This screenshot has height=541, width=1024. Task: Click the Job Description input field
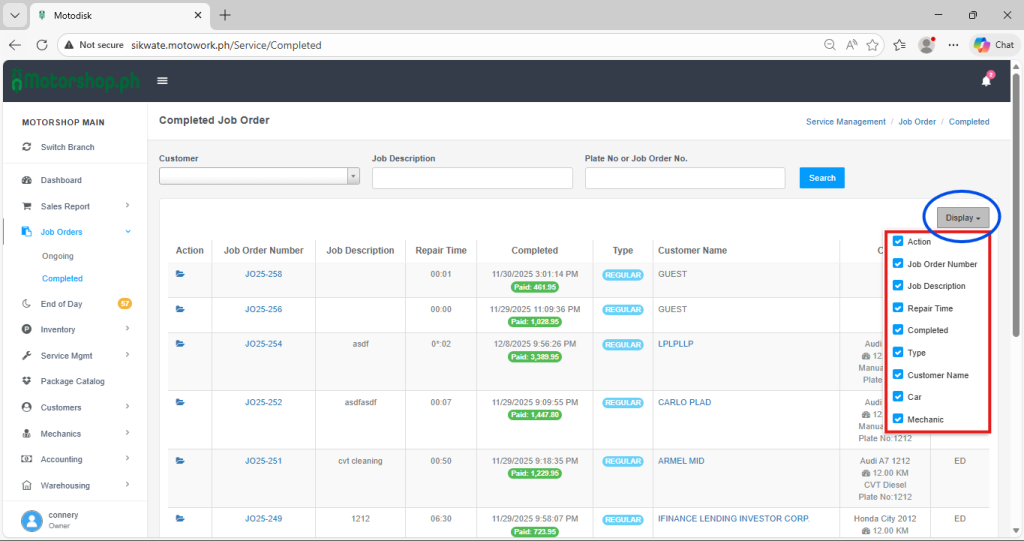(472, 178)
